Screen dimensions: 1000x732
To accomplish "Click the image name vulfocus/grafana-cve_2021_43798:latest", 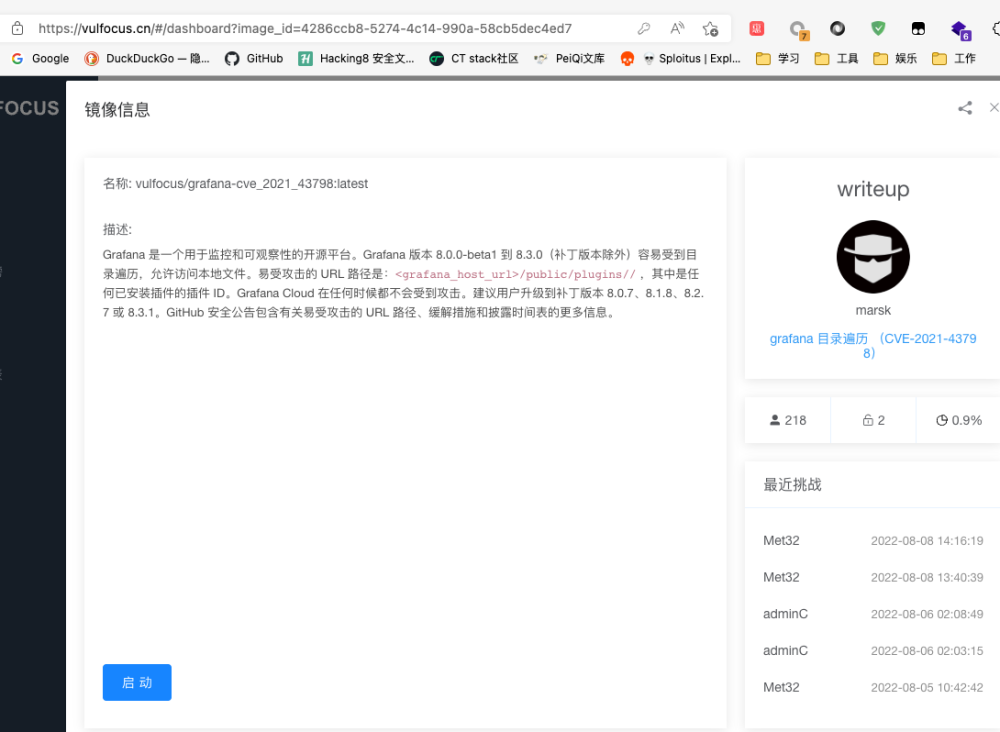I will click(x=251, y=184).
